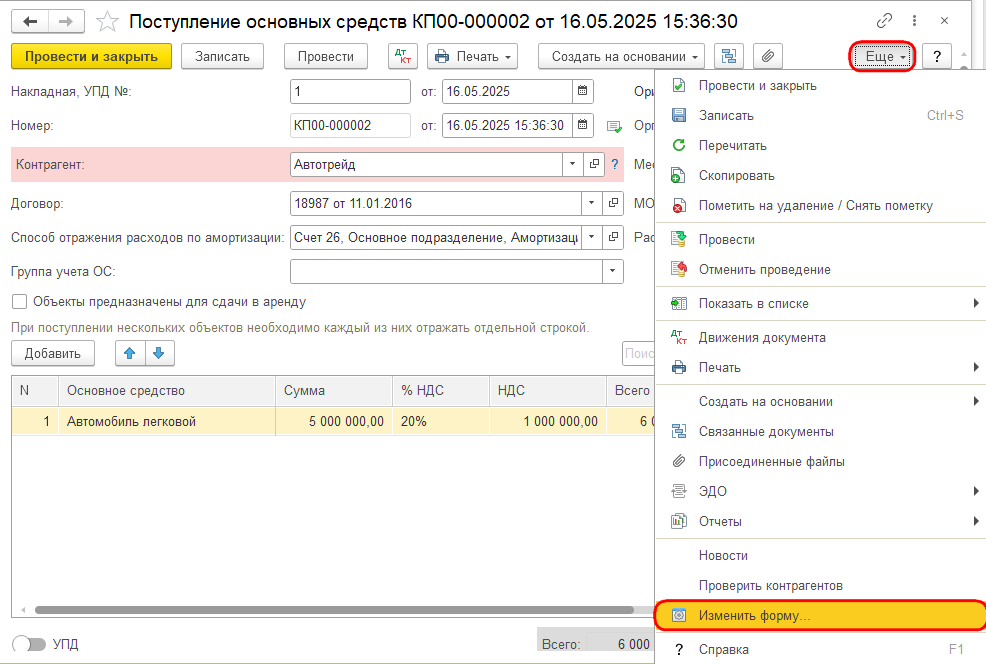Open the Создать на основании dropdown
The height and width of the screenshot is (664, 986).
pos(621,57)
